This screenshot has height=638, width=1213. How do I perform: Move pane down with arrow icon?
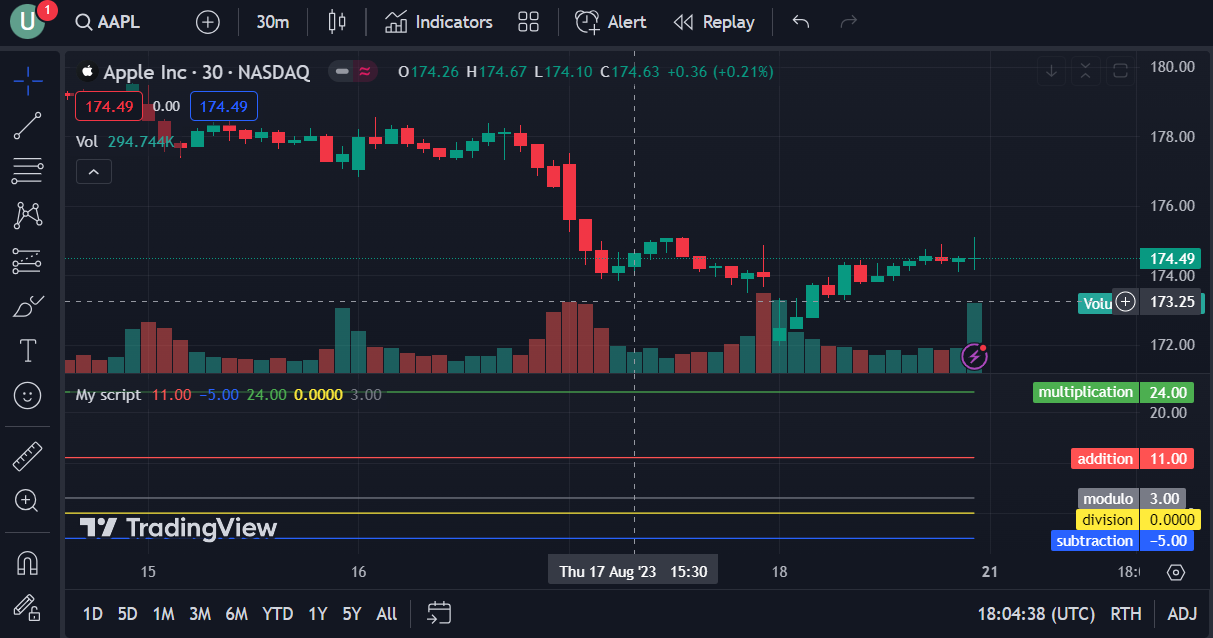(x=1052, y=71)
